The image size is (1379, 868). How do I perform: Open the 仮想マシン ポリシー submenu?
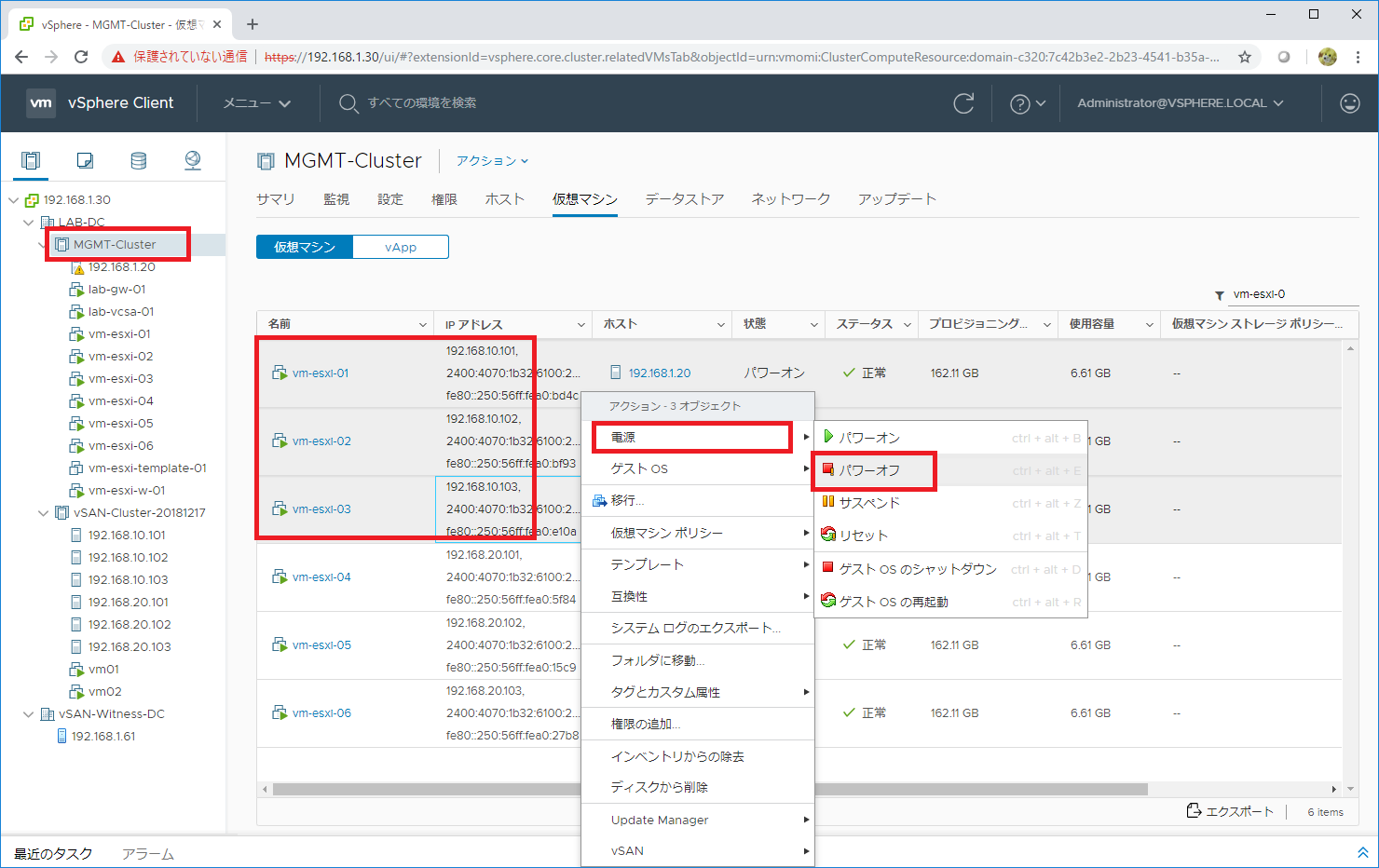pos(698,533)
